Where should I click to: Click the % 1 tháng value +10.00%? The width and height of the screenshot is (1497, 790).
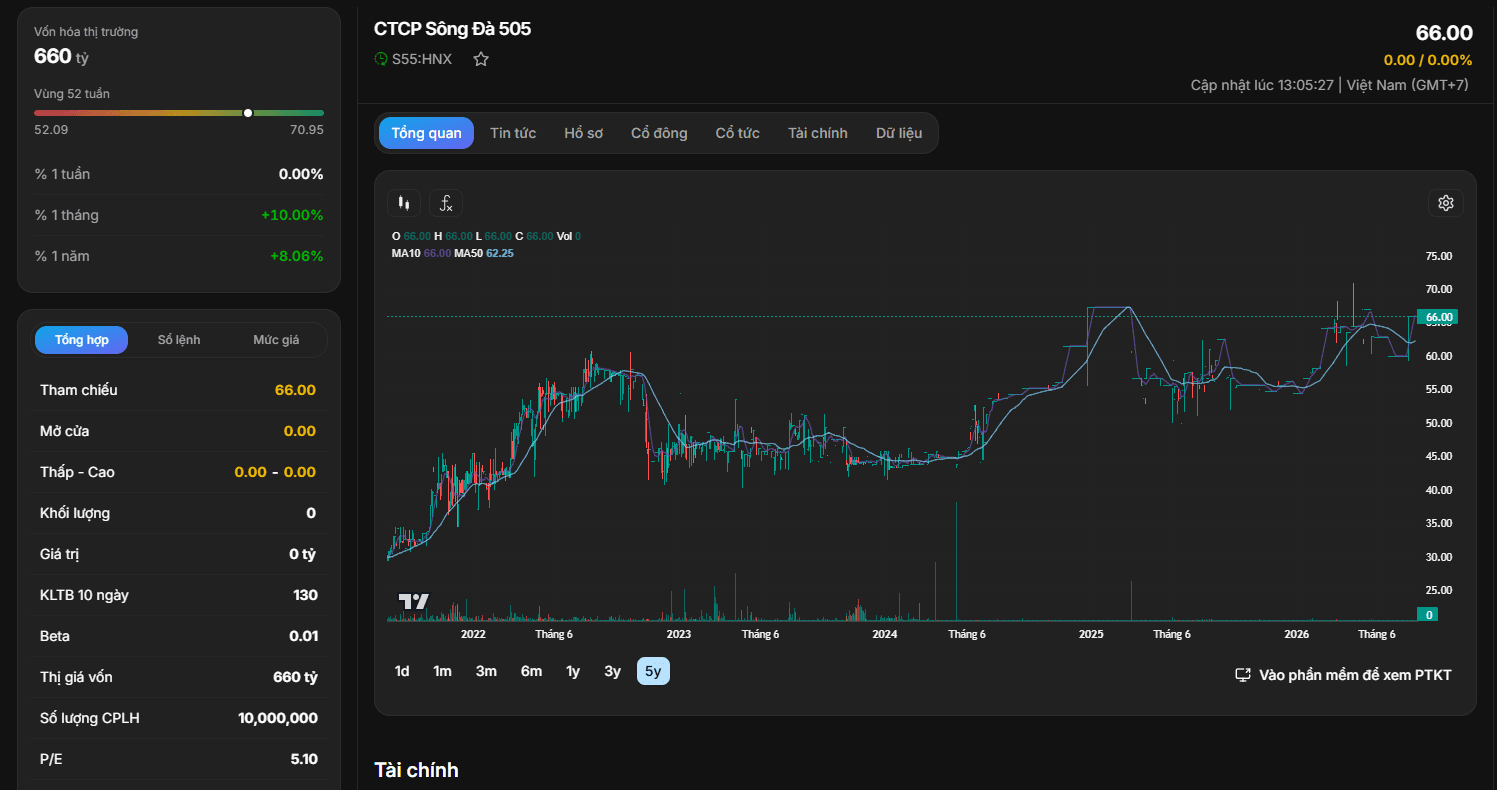[292, 215]
